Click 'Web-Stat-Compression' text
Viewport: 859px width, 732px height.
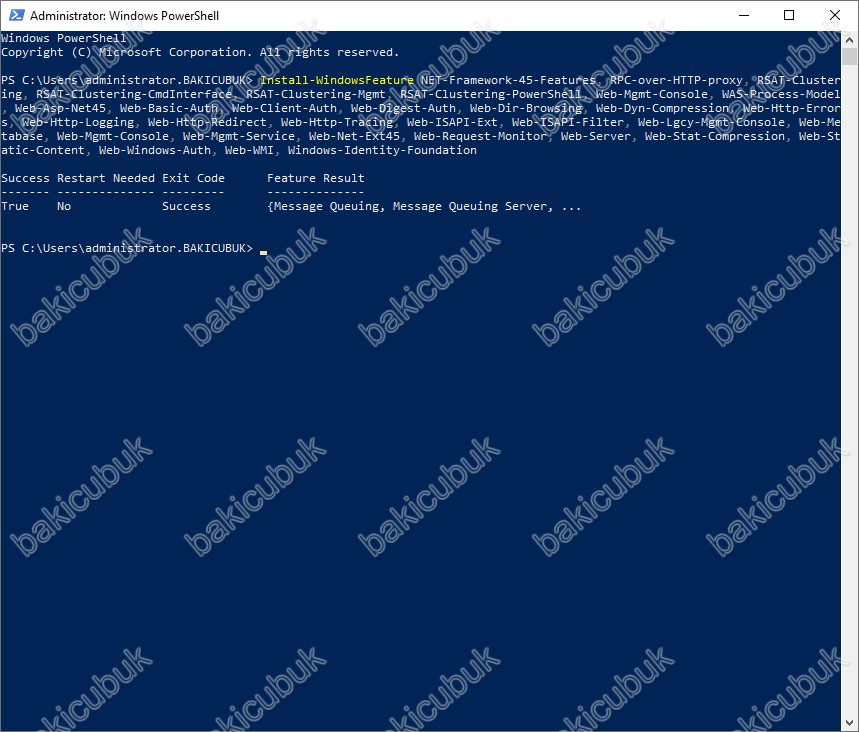714,136
